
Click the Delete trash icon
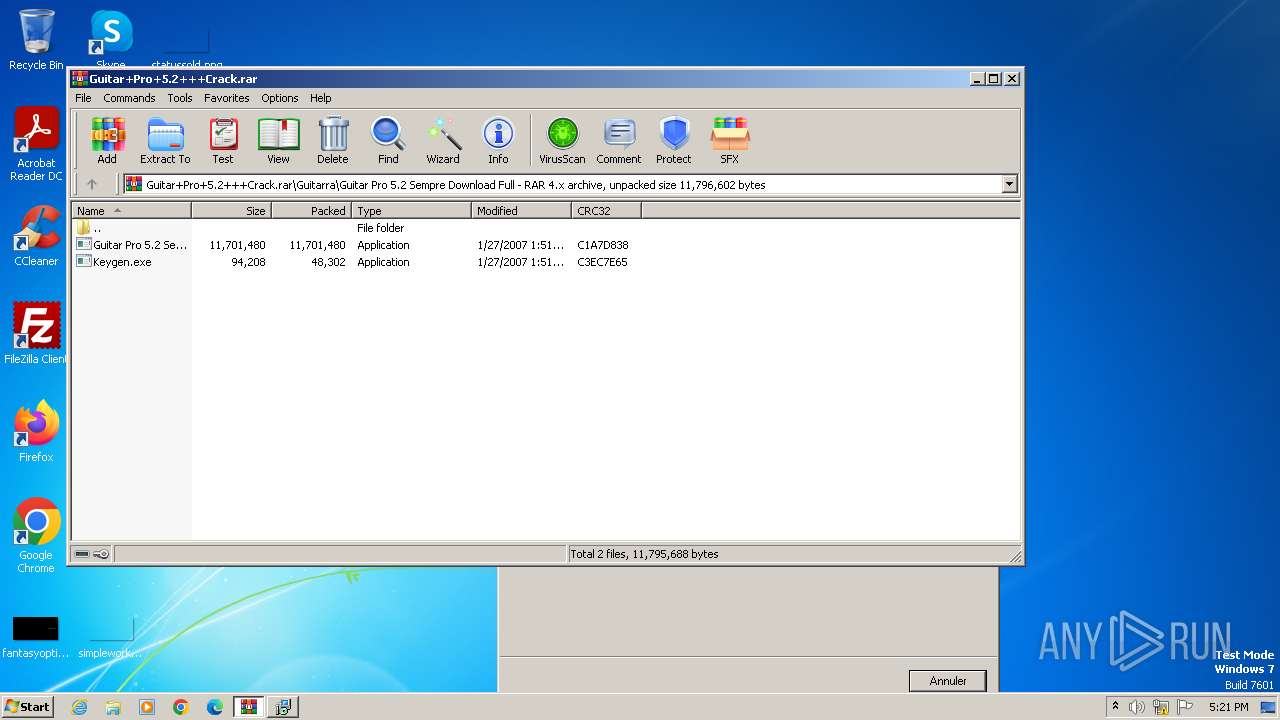pos(333,140)
